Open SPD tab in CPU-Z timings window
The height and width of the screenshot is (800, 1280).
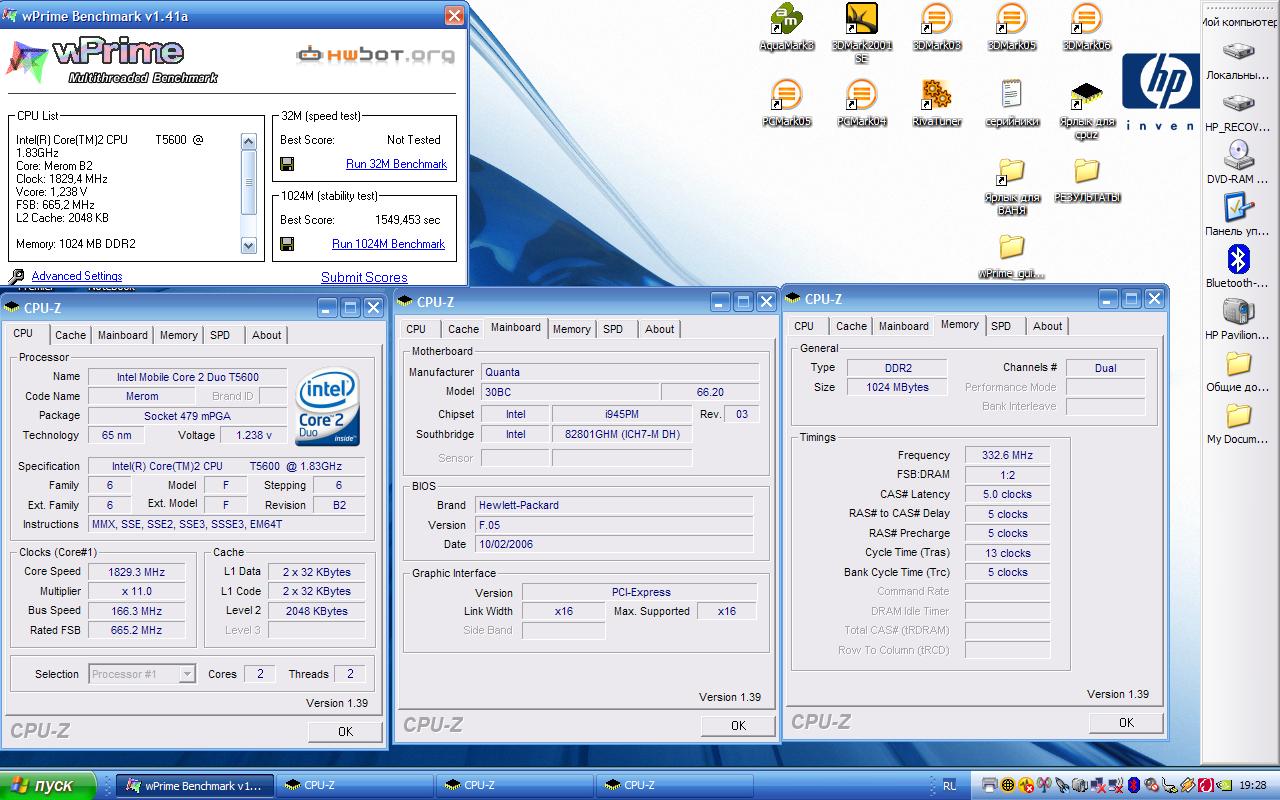click(x=1001, y=326)
